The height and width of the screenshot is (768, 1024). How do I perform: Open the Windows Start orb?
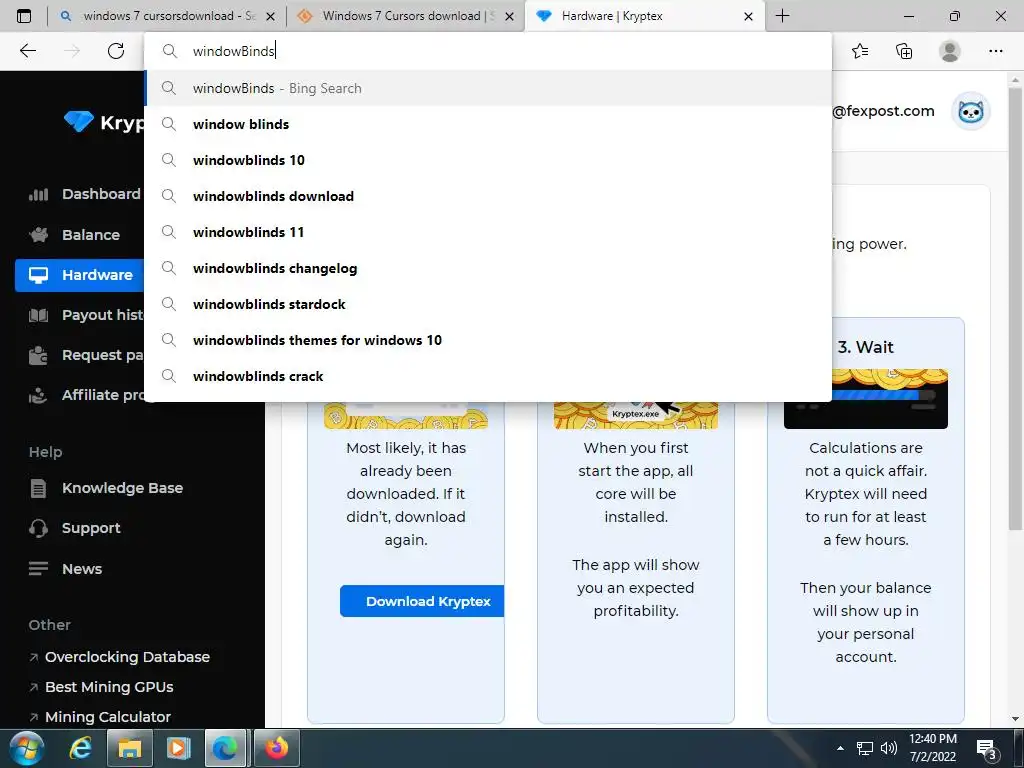pos(26,748)
